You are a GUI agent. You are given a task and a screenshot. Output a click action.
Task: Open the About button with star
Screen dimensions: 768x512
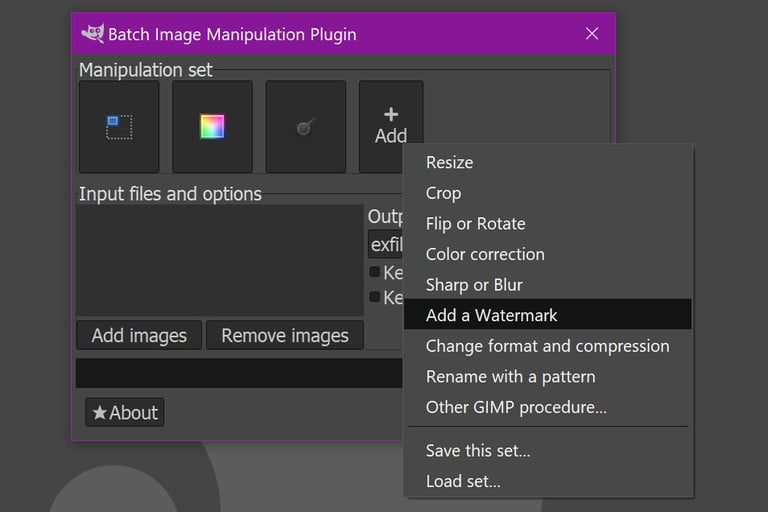125,413
